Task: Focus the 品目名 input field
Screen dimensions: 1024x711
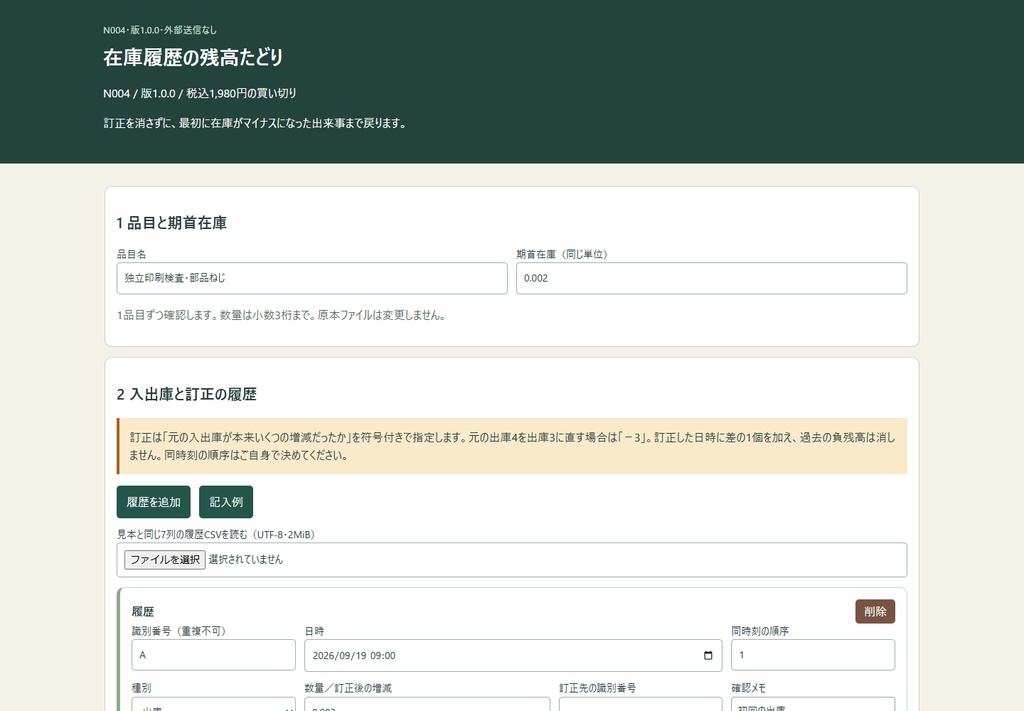Action: coord(312,278)
